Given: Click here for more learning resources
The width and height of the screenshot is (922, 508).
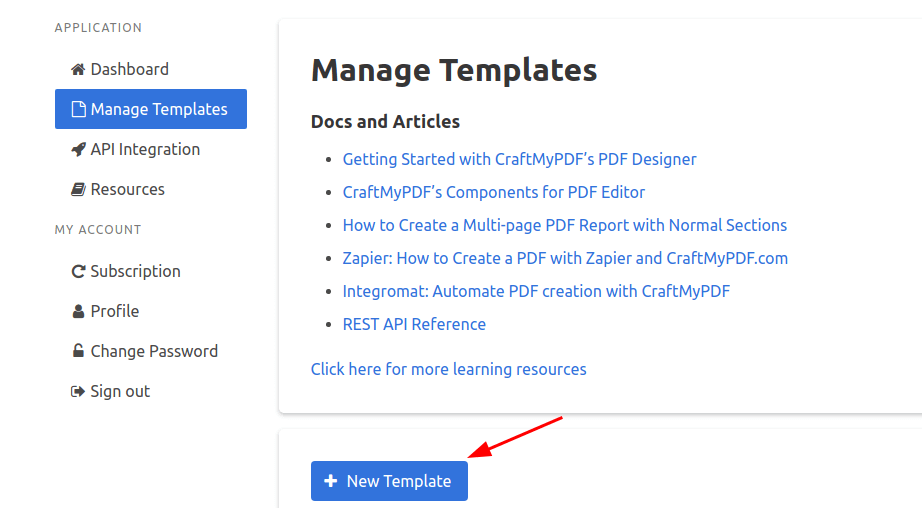Looking at the screenshot, I should (x=449, y=369).
